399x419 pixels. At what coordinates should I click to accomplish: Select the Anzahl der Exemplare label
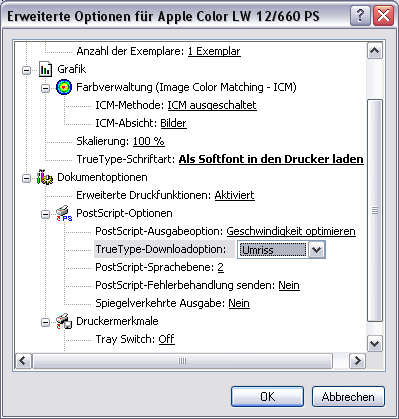(130, 51)
